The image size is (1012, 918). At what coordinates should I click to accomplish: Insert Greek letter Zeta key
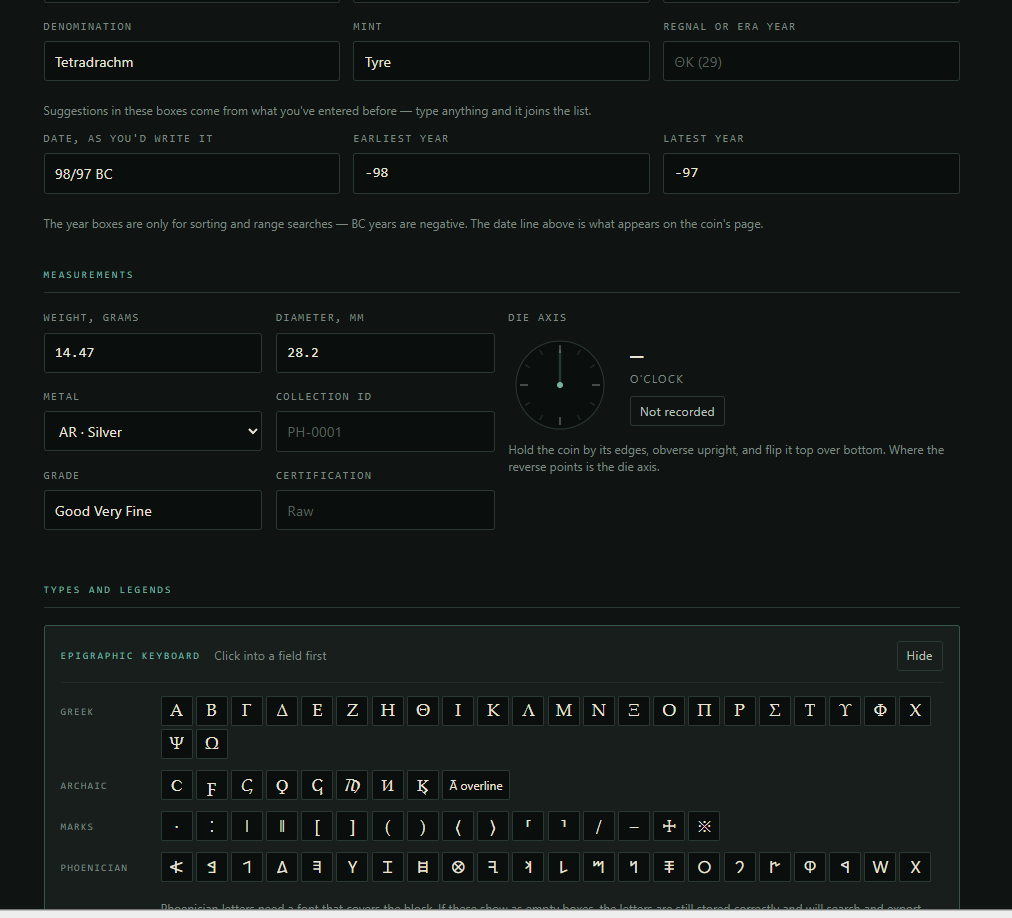point(352,711)
